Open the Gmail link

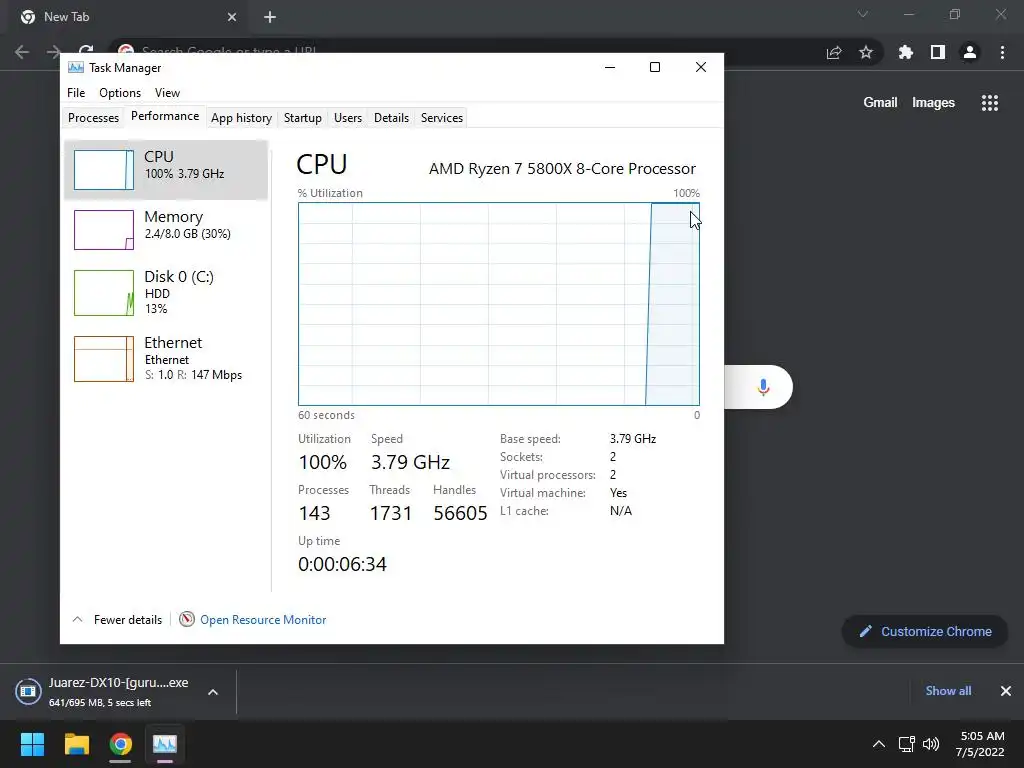(880, 103)
